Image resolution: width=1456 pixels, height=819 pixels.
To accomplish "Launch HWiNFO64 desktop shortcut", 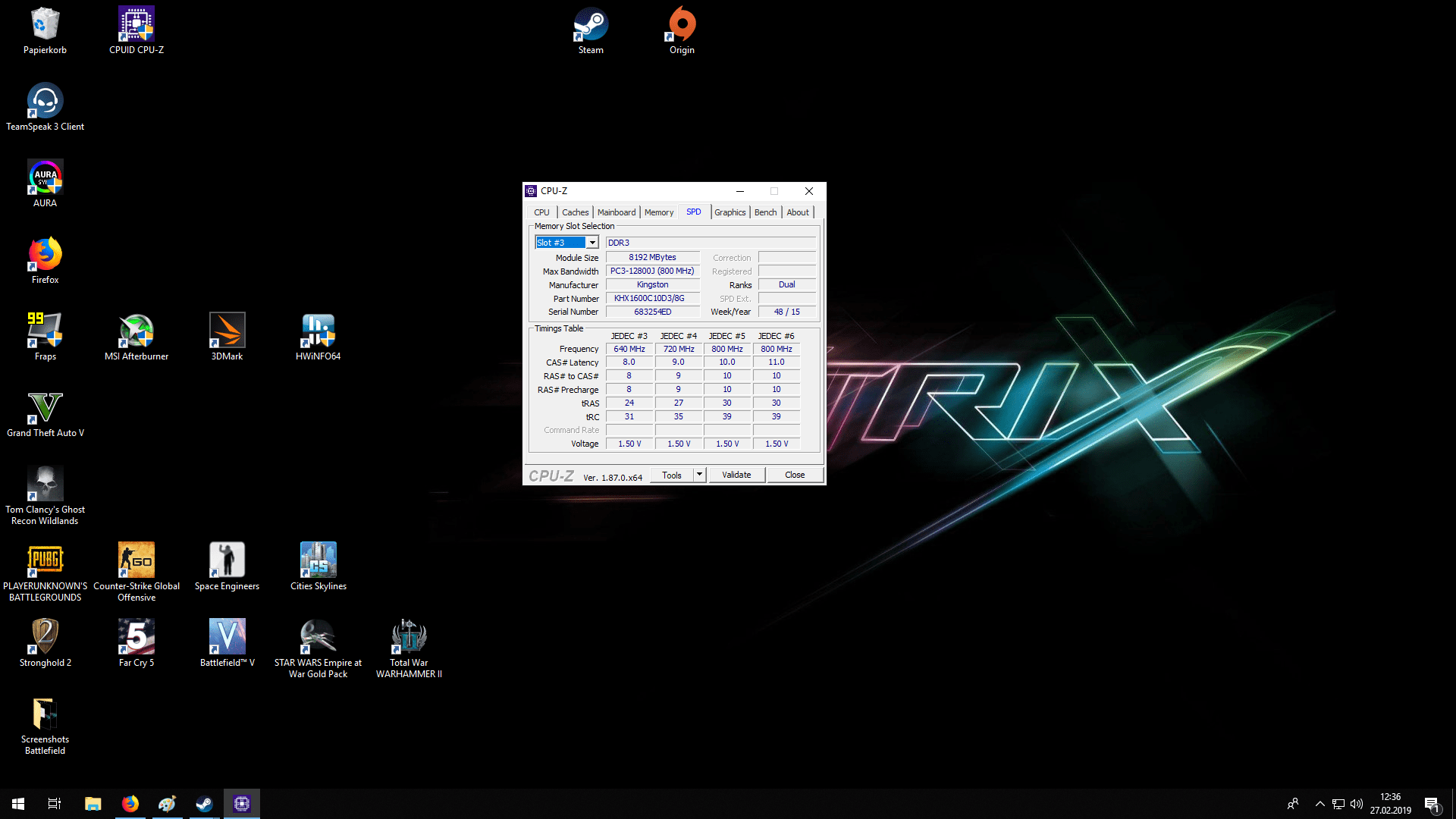I will tap(318, 337).
